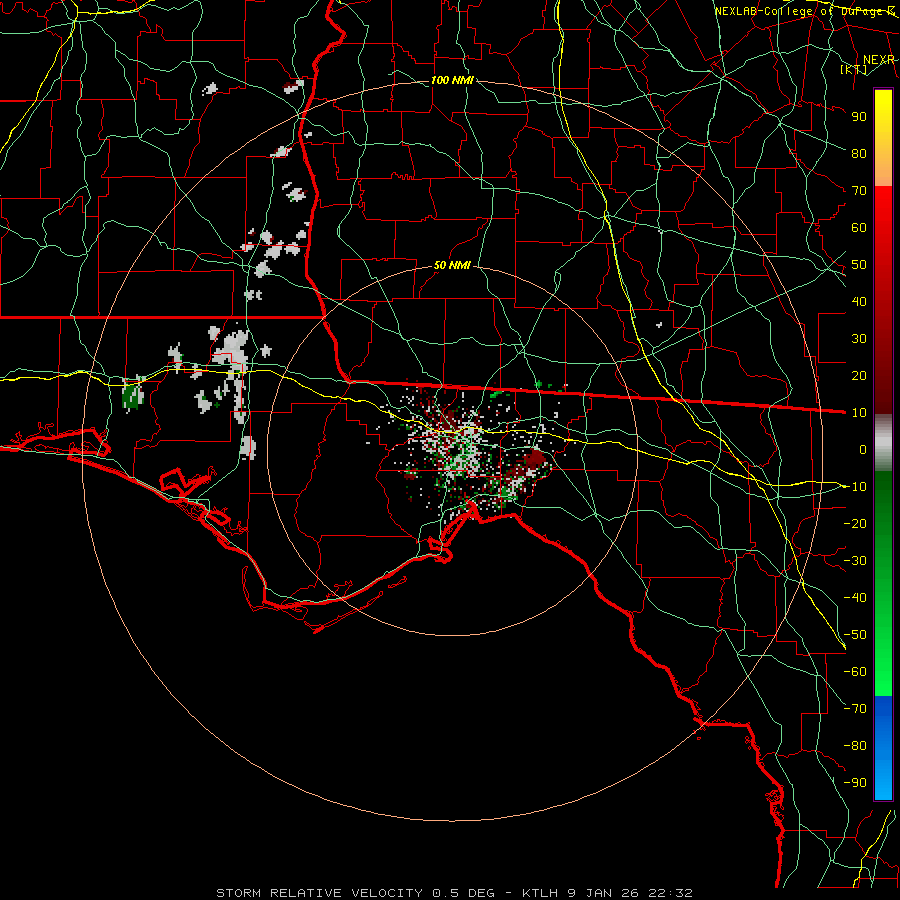Click the -40 value on velocity scale
The width and height of the screenshot is (900, 900).
pos(855,598)
